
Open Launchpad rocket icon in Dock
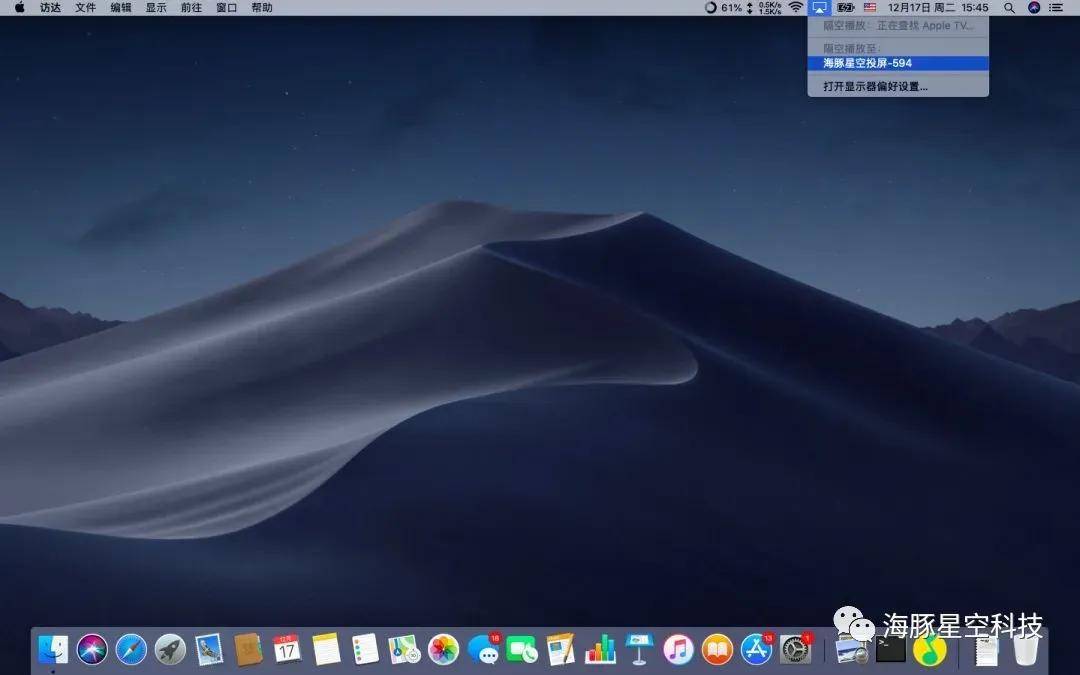pyautogui.click(x=170, y=650)
